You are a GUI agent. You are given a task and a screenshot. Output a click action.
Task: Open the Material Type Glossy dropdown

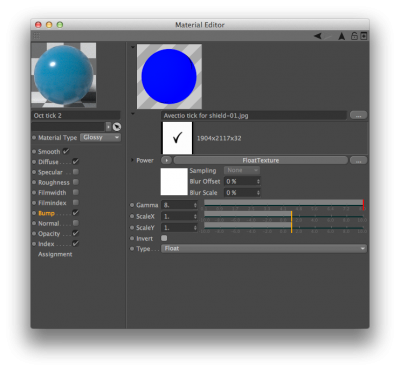coord(100,137)
